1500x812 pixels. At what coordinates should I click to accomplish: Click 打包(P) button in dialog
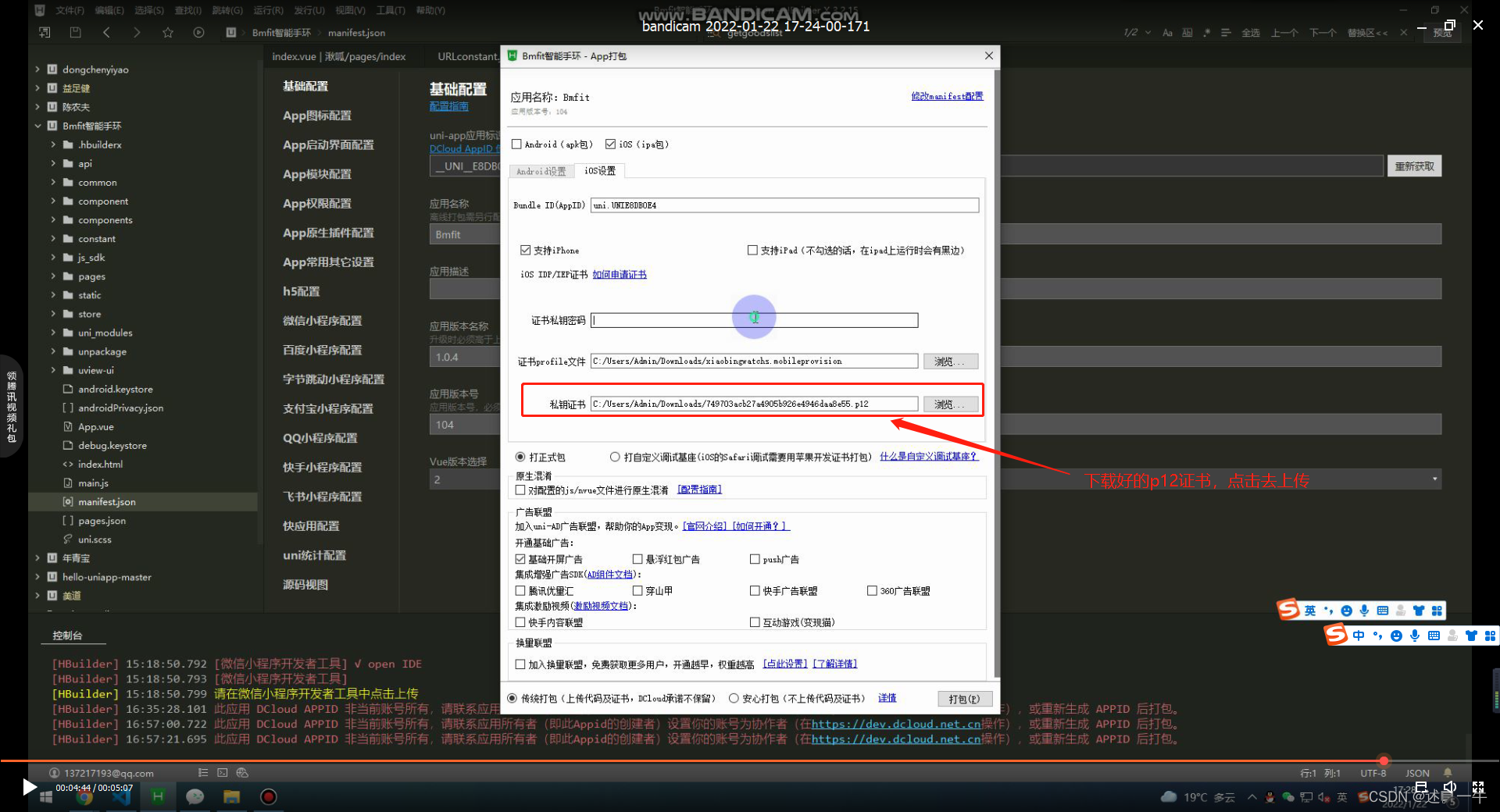coord(964,699)
